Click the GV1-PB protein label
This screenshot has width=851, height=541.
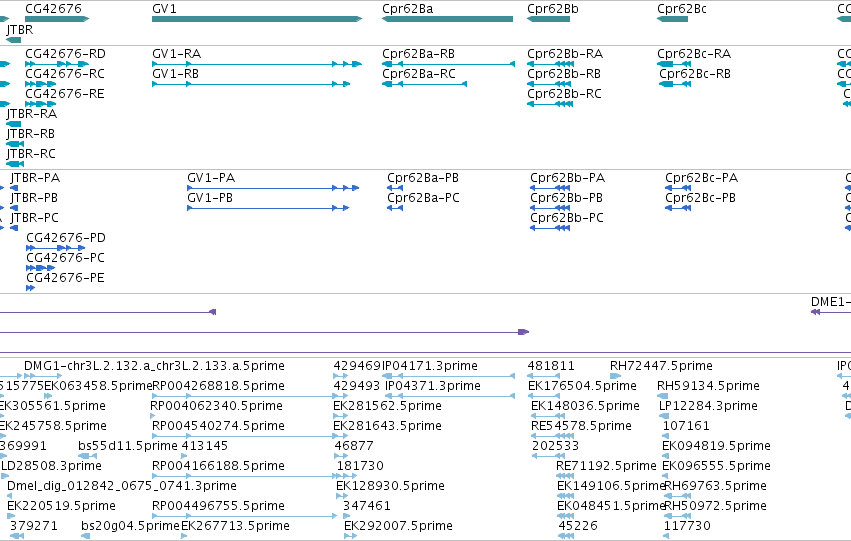(x=209, y=198)
